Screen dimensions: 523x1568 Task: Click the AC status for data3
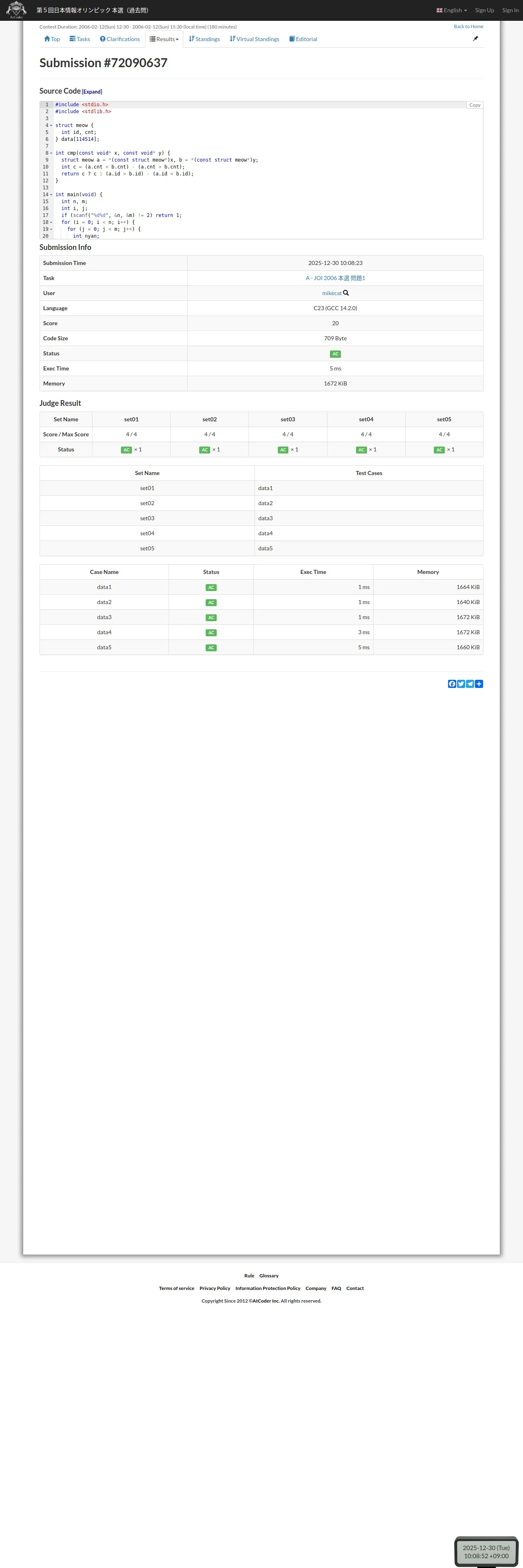coord(211,618)
